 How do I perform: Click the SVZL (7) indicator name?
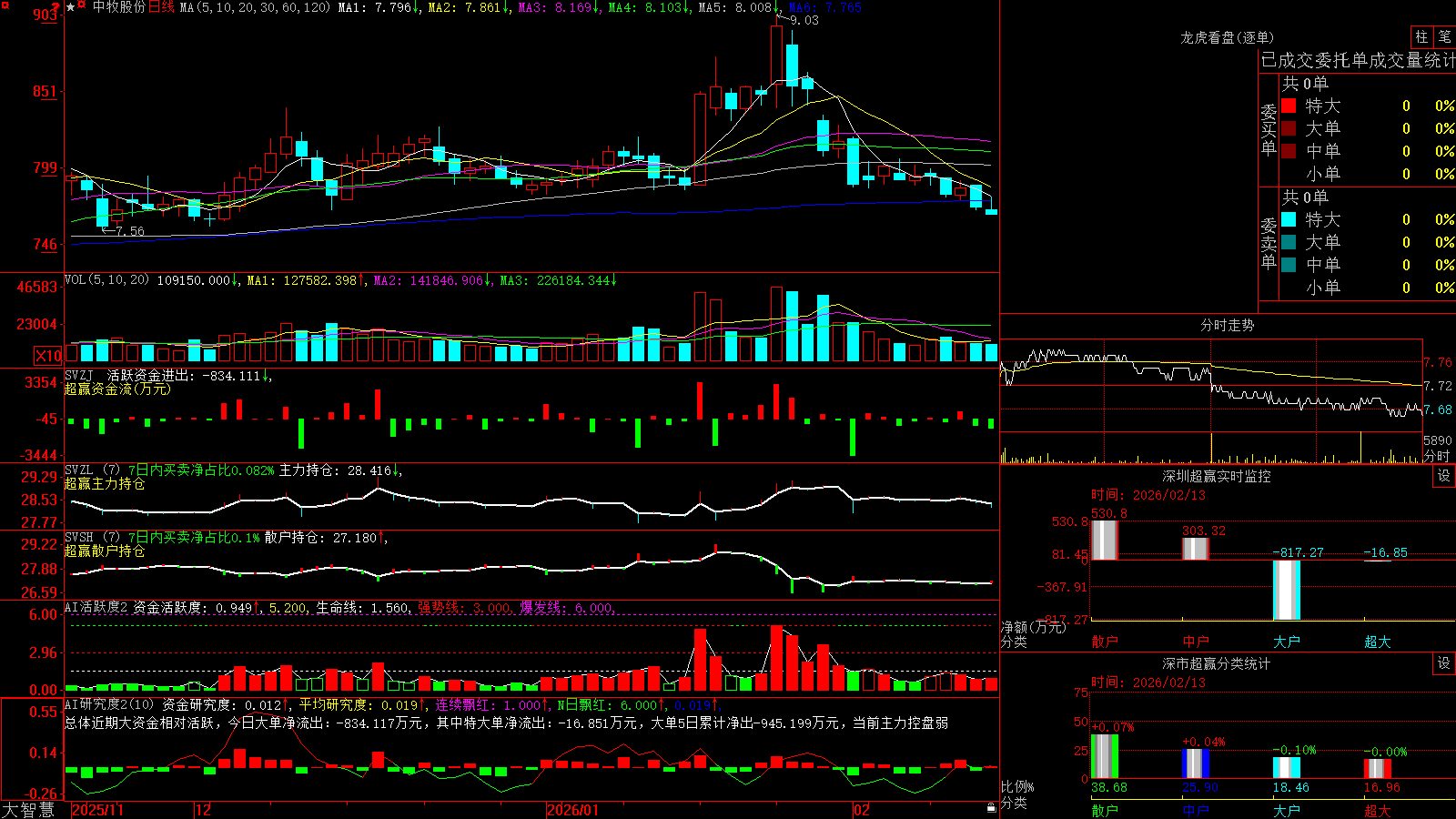93,470
